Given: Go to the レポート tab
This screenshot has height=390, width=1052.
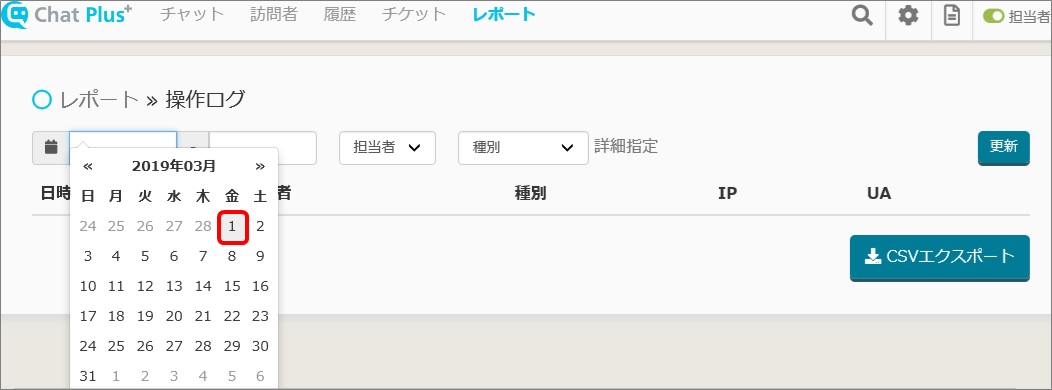Looking at the screenshot, I should tap(504, 14).
